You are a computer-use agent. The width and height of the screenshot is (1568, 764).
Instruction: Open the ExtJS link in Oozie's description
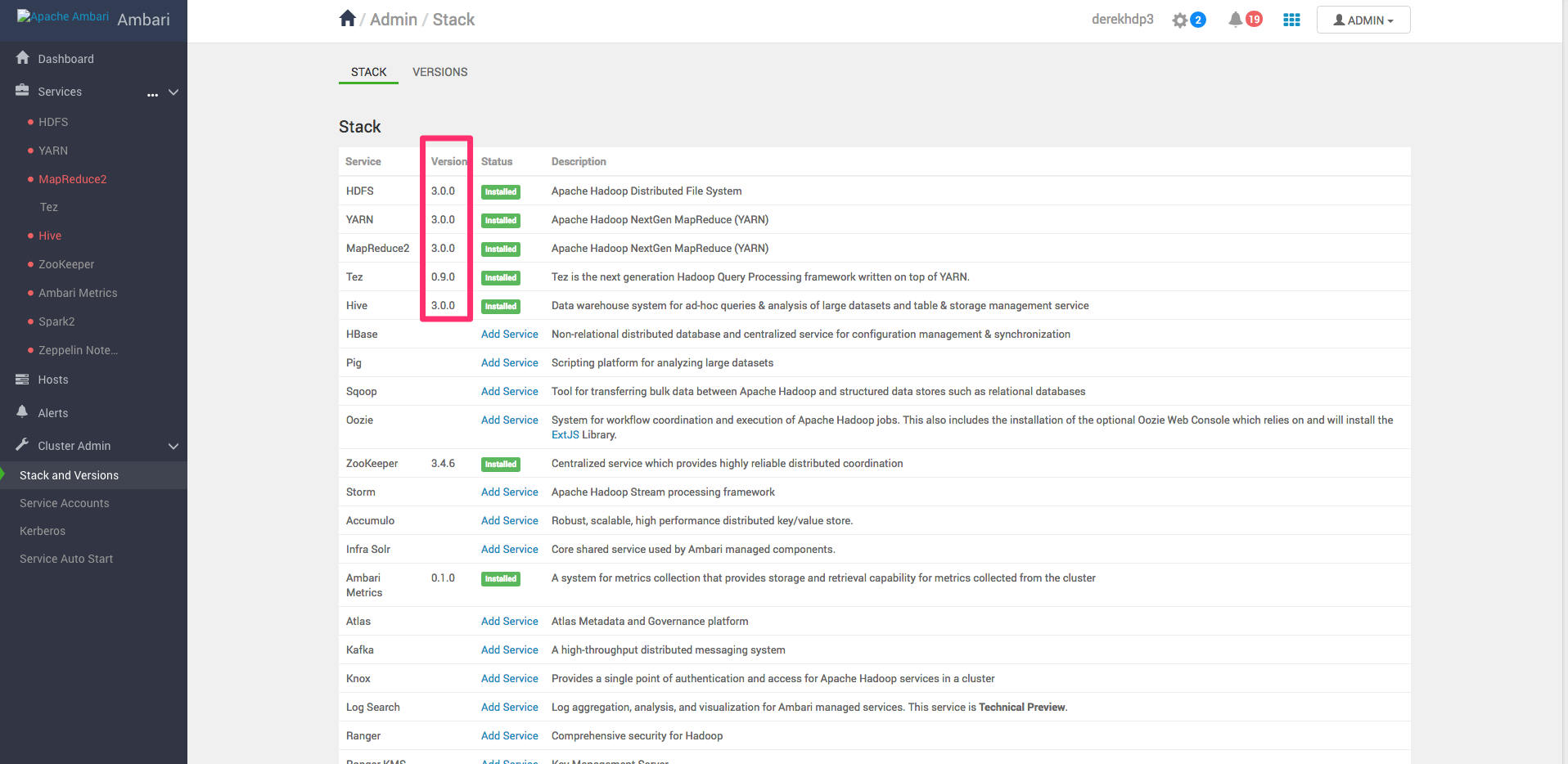click(565, 434)
